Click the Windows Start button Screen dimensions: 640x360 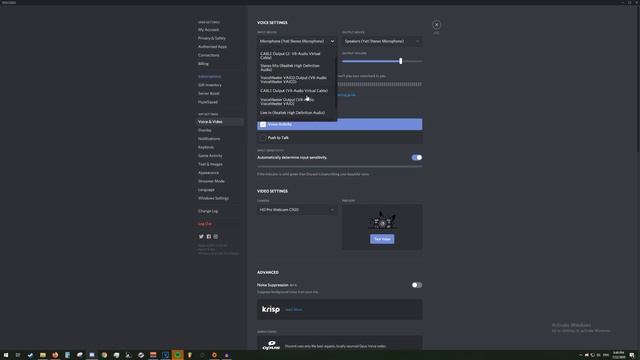[x=6, y=355]
